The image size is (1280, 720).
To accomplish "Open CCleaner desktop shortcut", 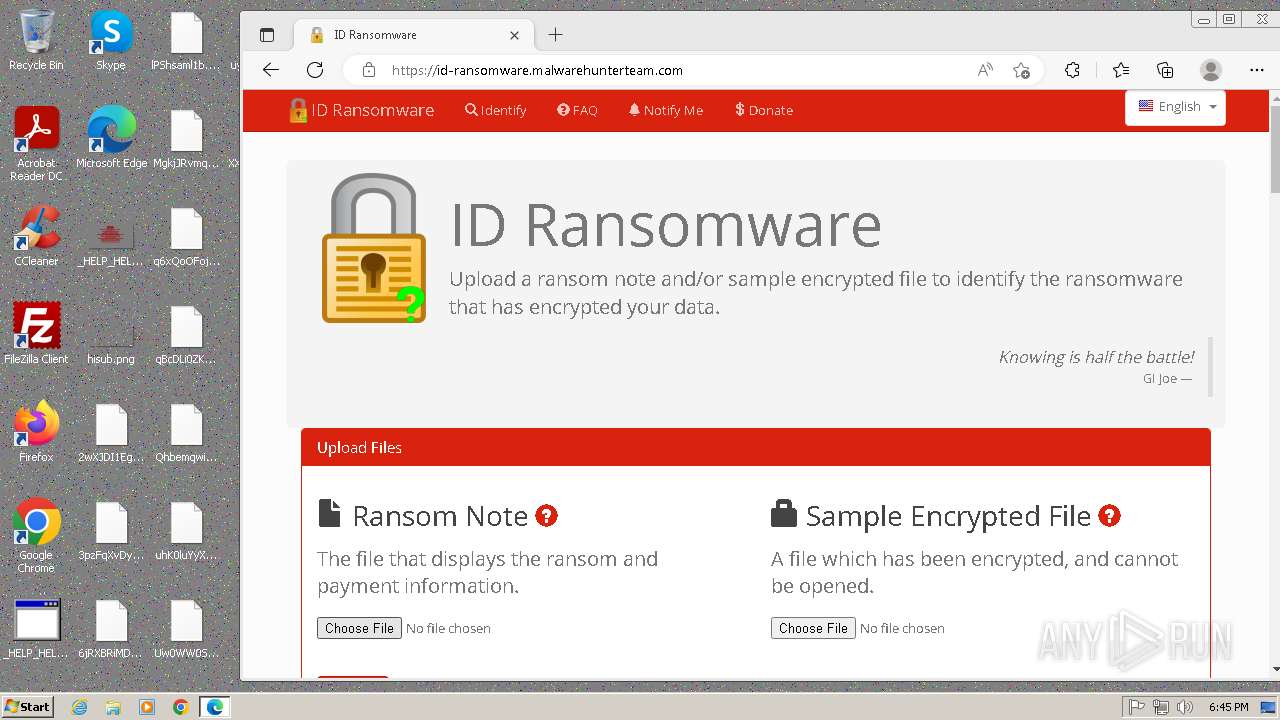I will [x=36, y=236].
